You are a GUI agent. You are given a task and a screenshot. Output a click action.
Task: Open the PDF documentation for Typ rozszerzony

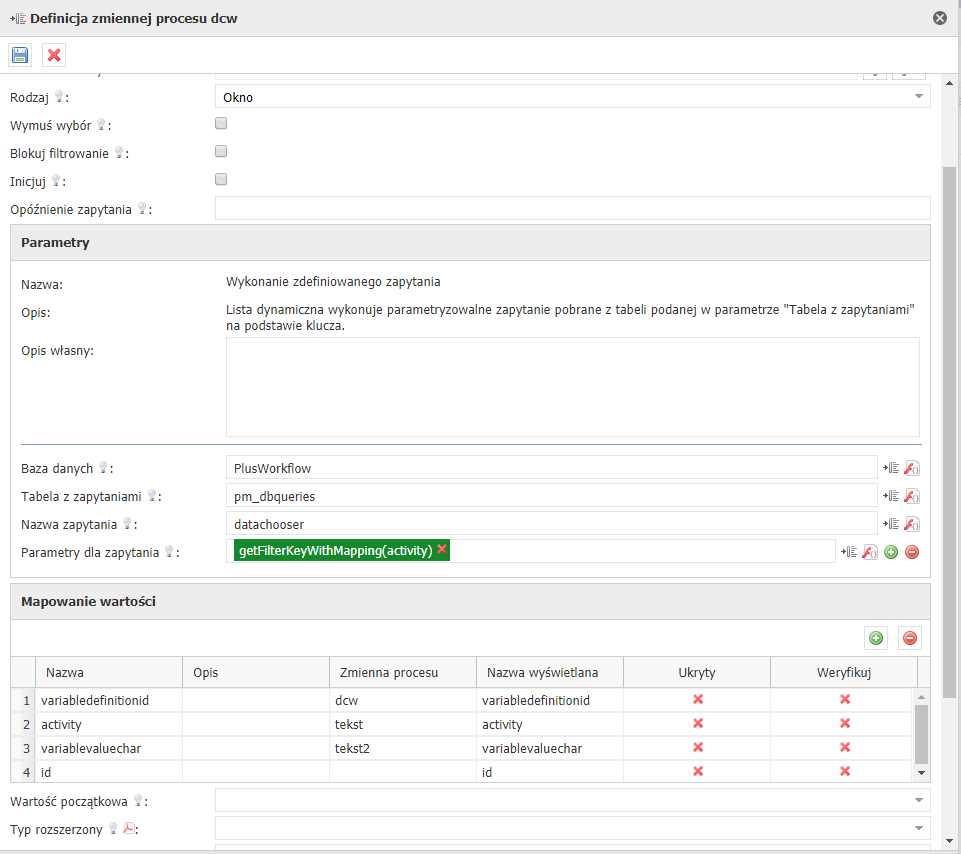(129, 828)
